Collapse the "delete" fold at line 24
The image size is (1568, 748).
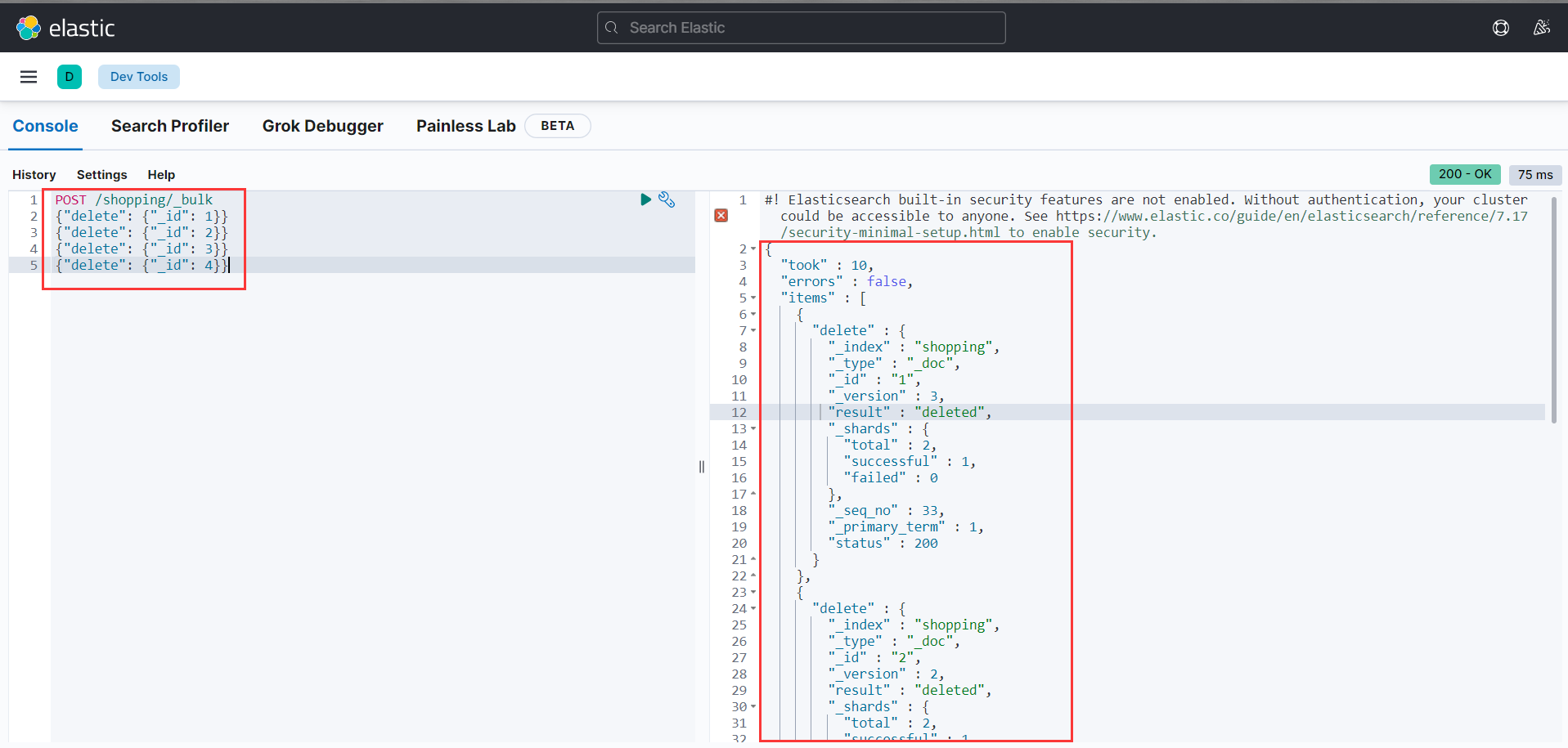753,608
